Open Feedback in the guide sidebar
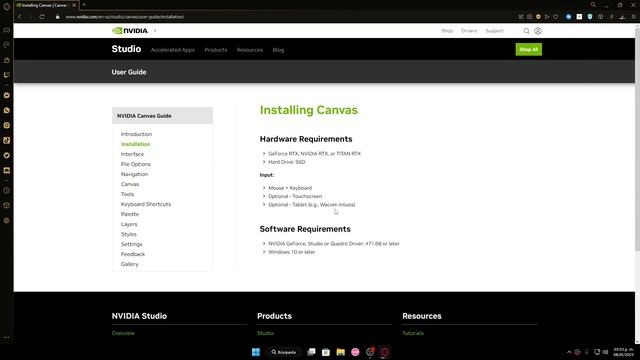The image size is (640, 360). click(x=133, y=254)
